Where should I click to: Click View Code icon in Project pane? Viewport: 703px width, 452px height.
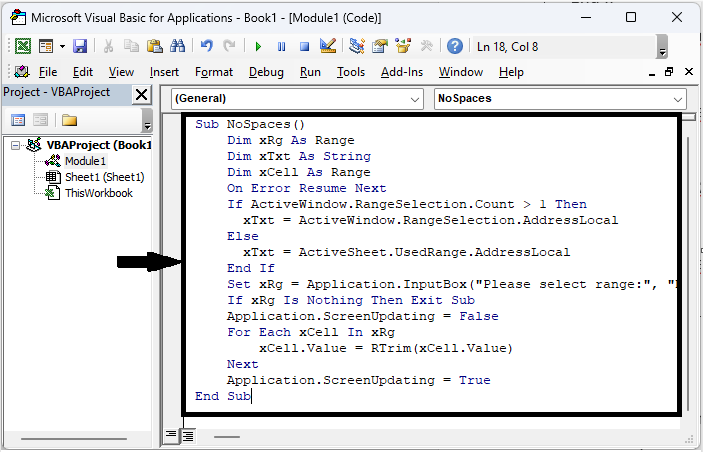[18, 120]
